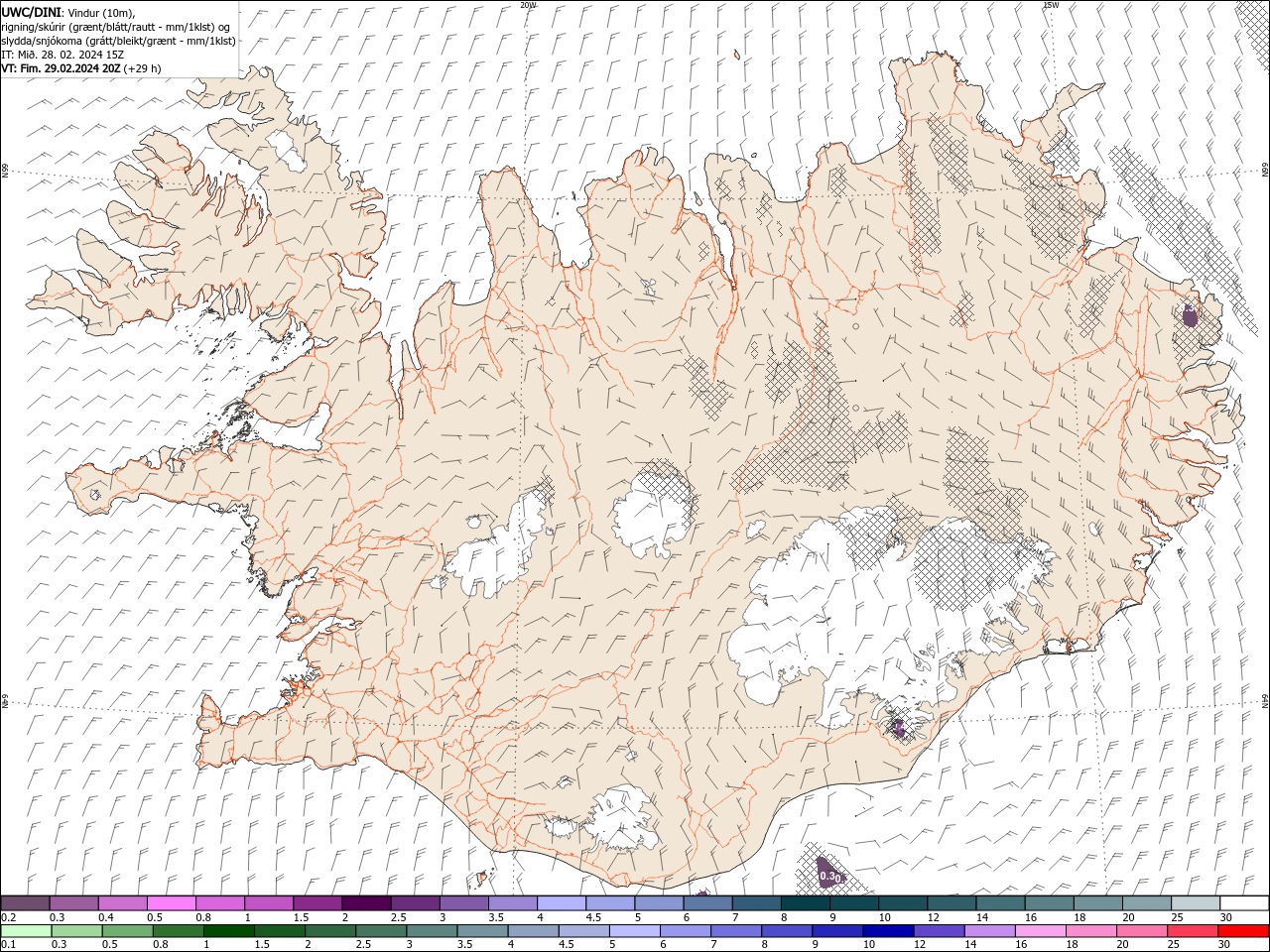Click the purple precipitation patch in the Eastfjords
This screenshot has width=1270, height=952.
(1190, 314)
